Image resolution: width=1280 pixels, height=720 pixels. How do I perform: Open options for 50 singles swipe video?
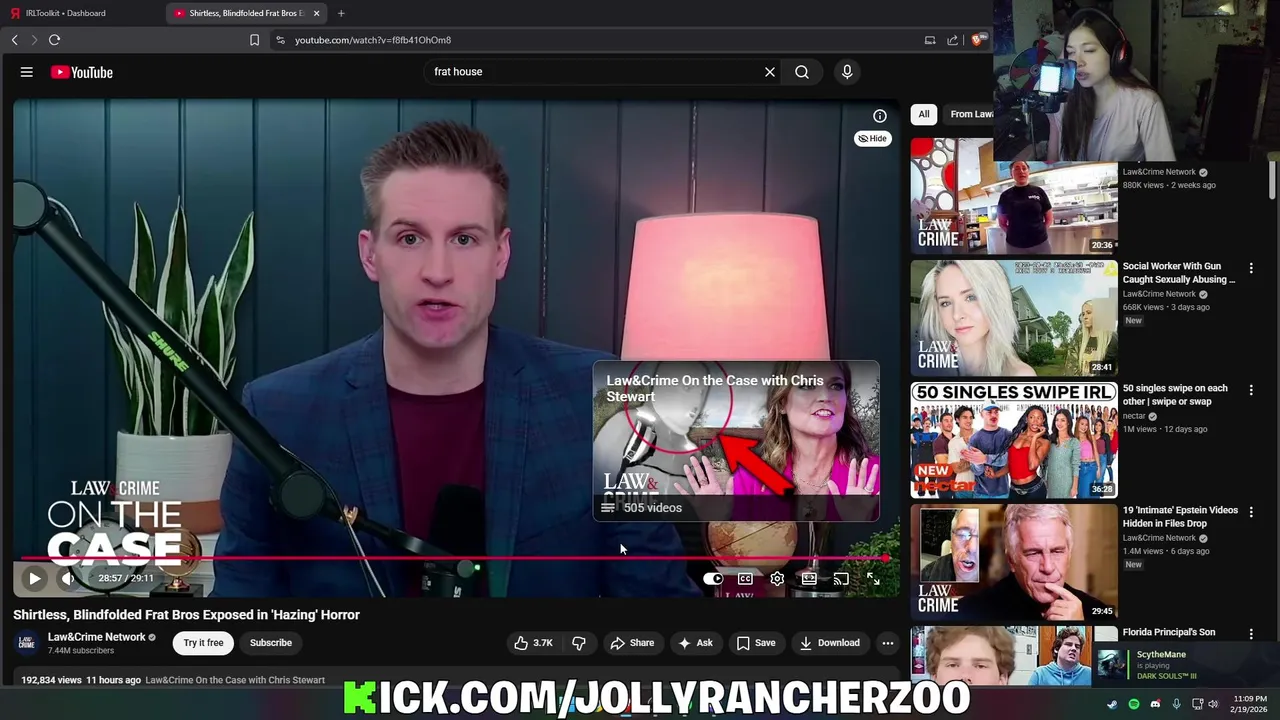click(x=1251, y=390)
